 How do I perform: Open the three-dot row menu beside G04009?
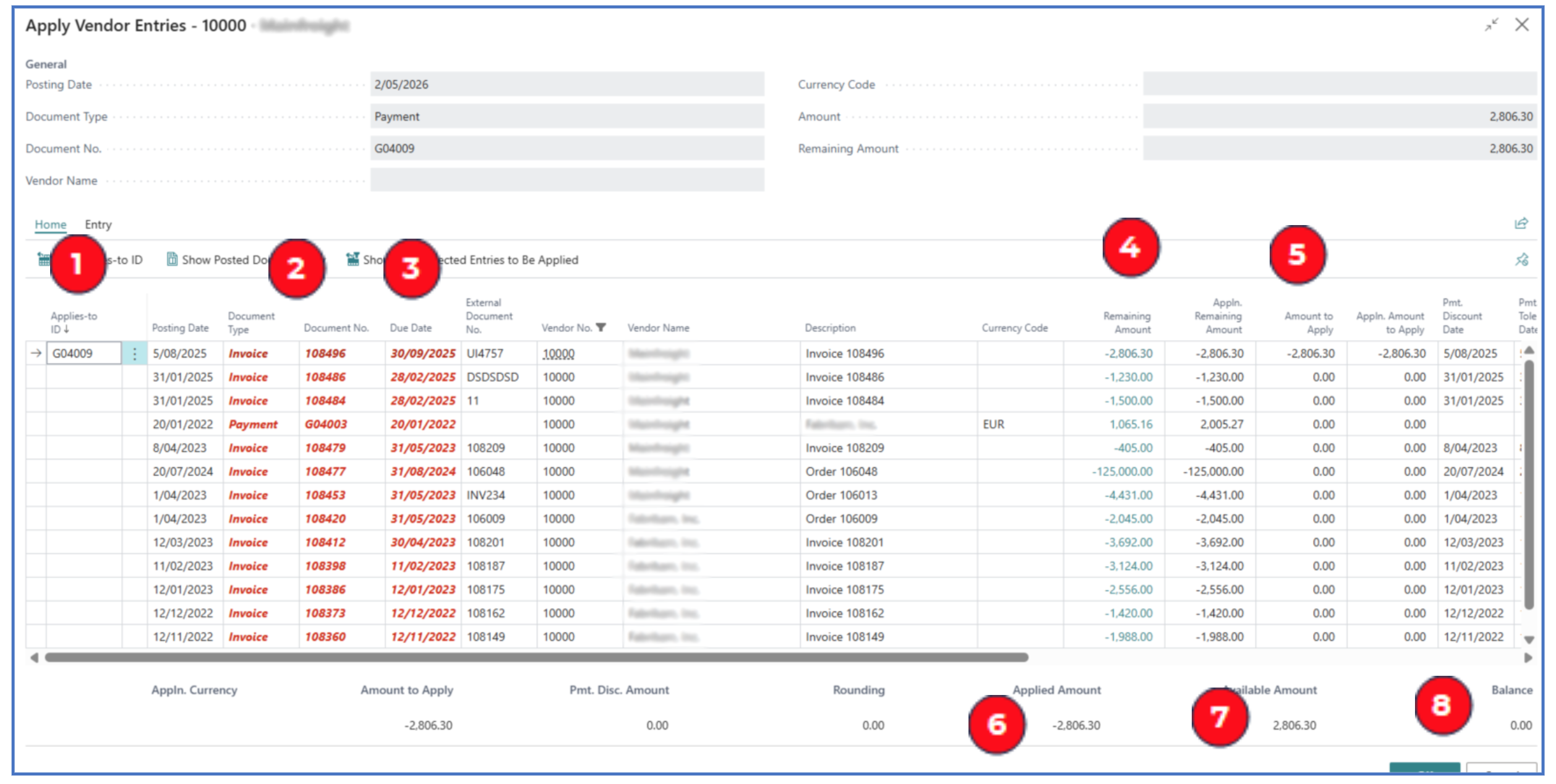coord(134,354)
